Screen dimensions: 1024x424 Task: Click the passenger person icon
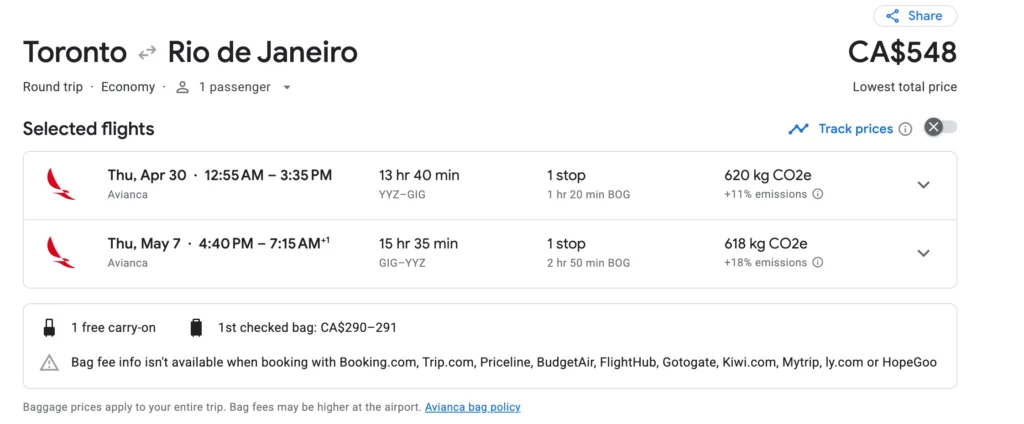[182, 87]
